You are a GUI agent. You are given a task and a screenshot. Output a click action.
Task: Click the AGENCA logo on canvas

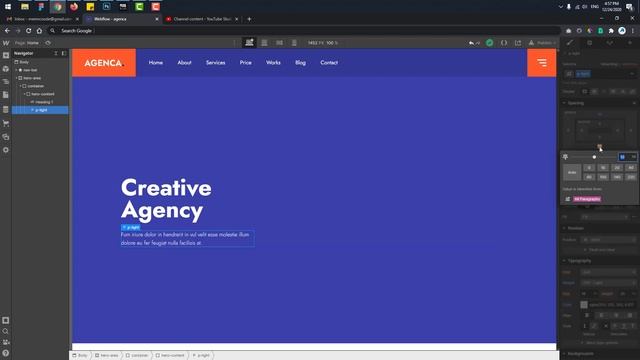(x=104, y=63)
